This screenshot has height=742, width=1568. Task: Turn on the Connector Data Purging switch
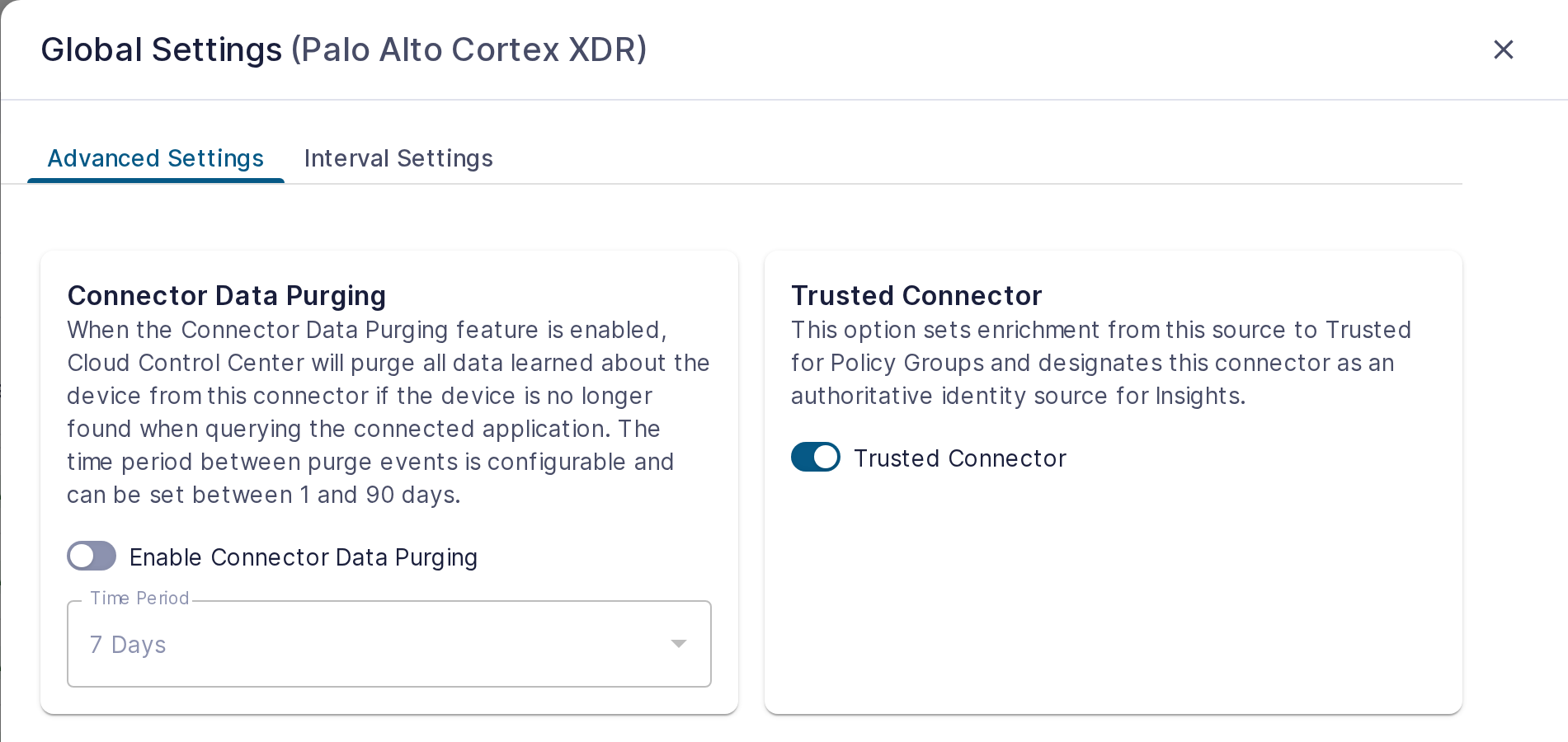click(x=92, y=556)
